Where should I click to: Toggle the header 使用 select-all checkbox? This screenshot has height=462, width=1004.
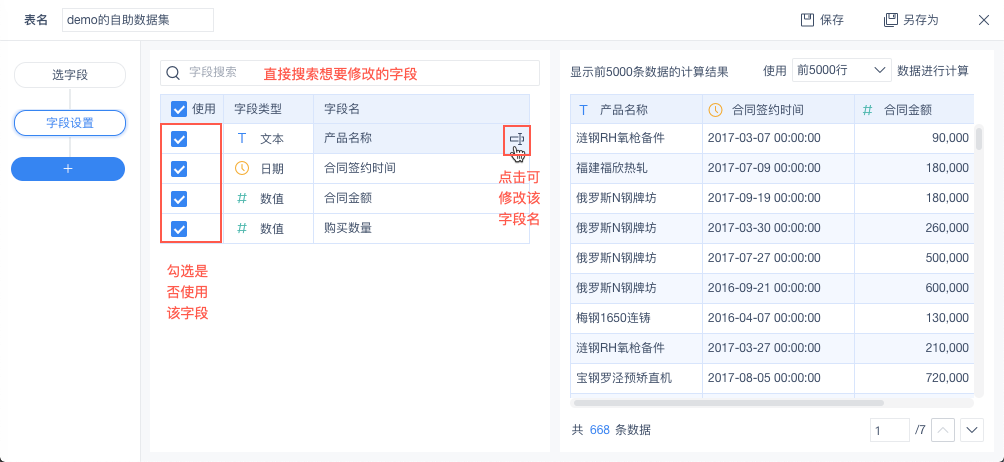pyautogui.click(x=179, y=109)
